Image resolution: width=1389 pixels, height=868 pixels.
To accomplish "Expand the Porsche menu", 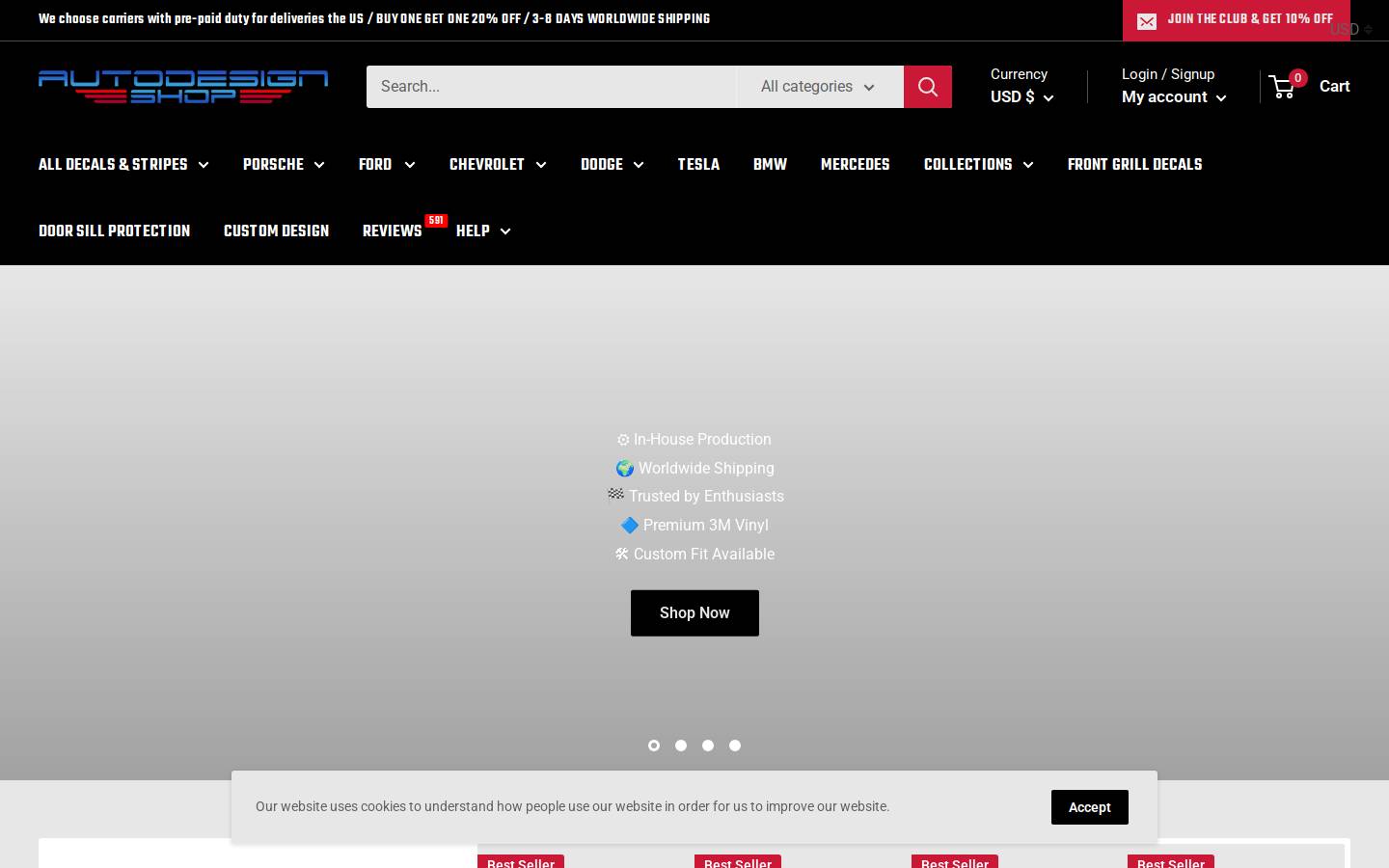I will pos(284,165).
